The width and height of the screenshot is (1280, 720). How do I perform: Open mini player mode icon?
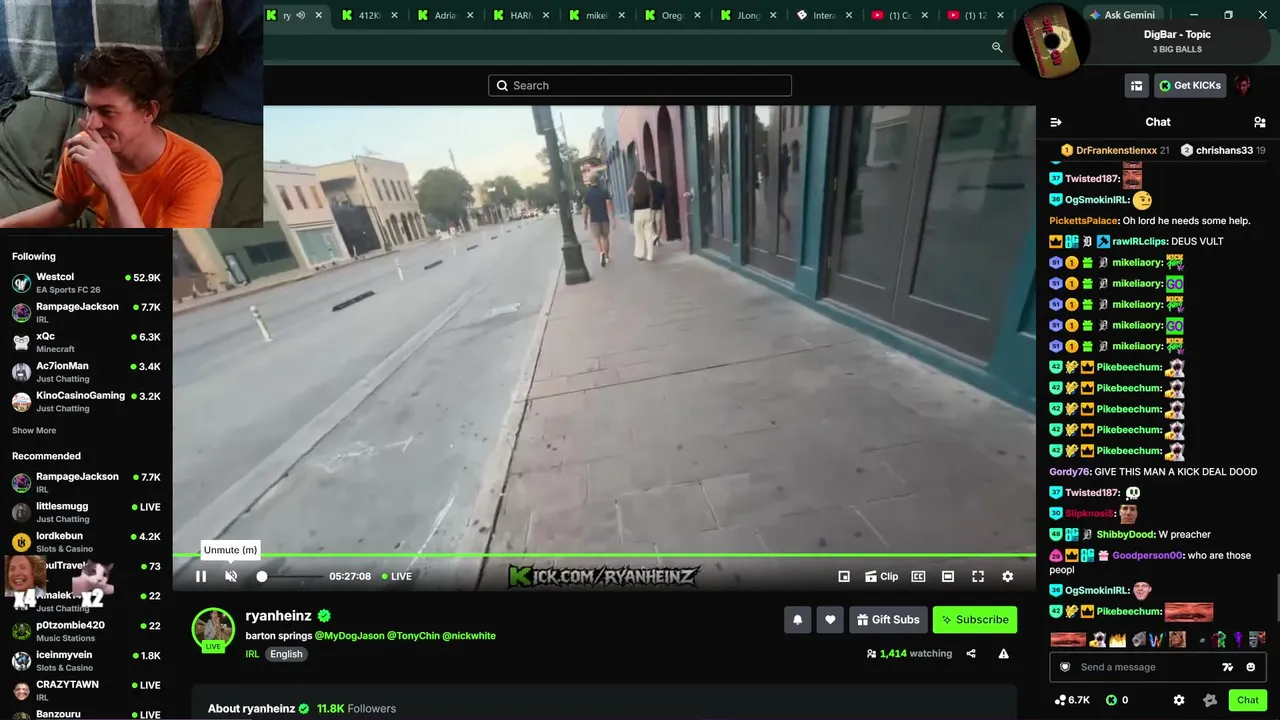[844, 576]
